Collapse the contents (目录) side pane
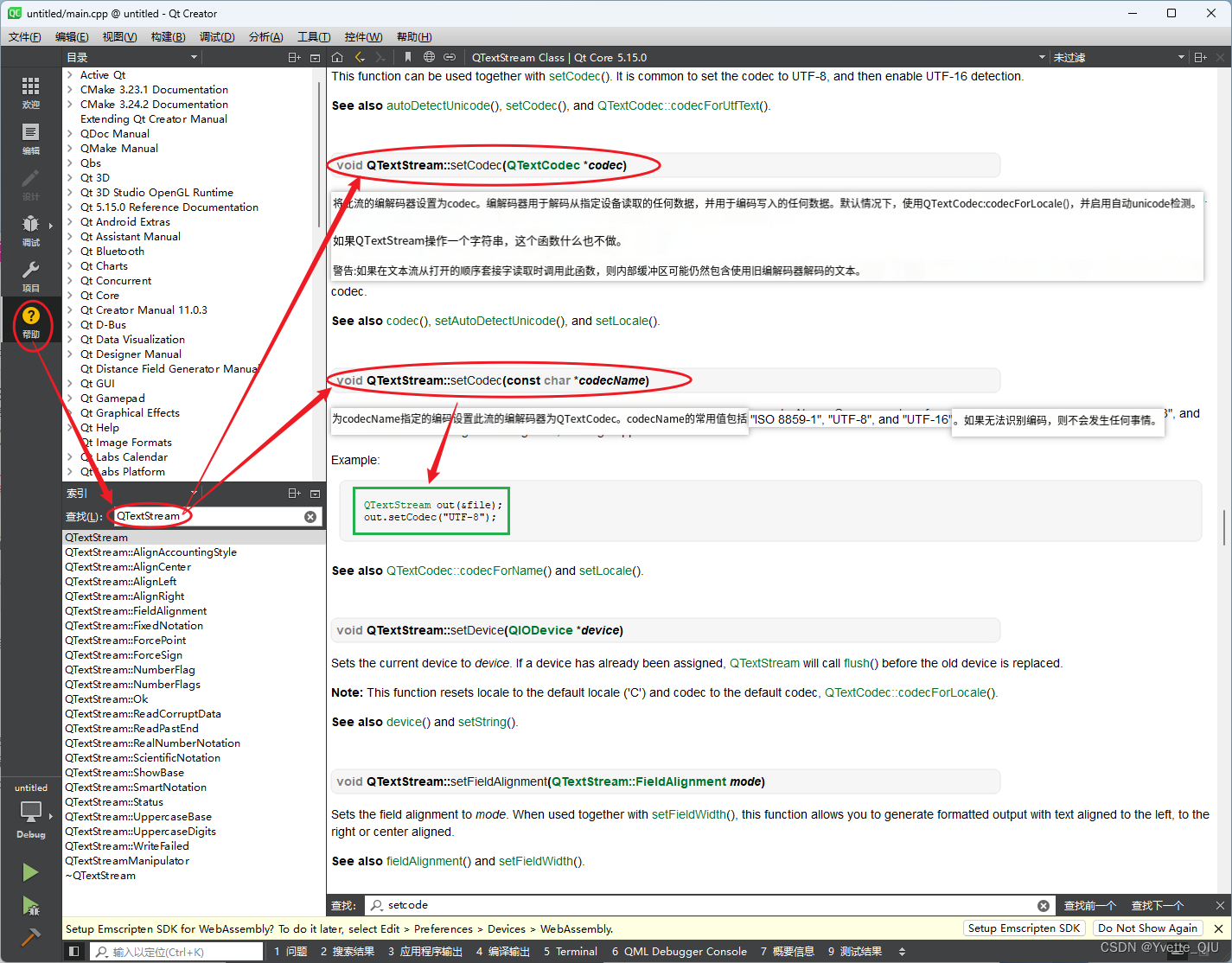The height and width of the screenshot is (963, 1232). tap(315, 57)
